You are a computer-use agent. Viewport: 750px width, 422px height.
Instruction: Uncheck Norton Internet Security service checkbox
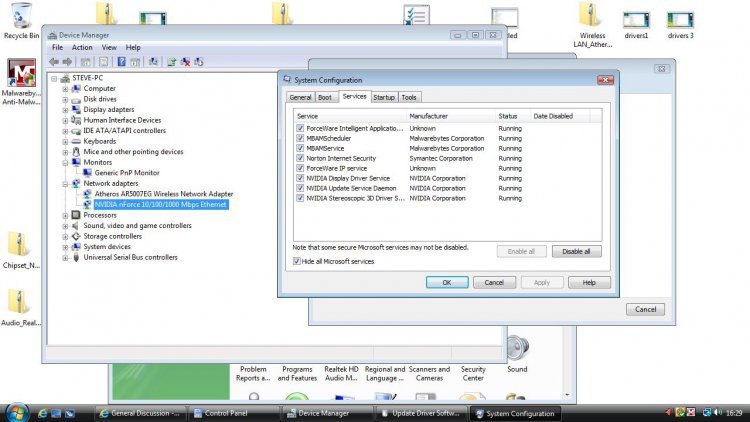tap(300, 158)
